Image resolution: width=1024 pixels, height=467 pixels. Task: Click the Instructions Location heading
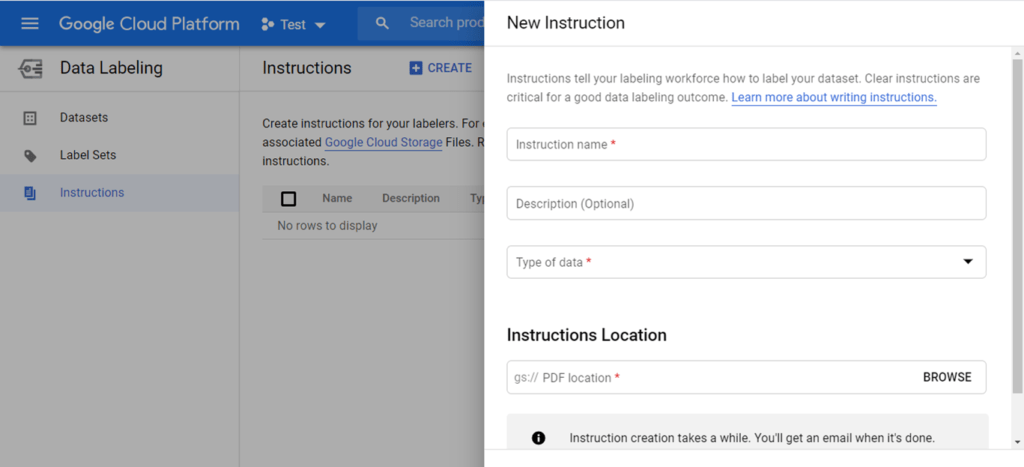tap(586, 335)
